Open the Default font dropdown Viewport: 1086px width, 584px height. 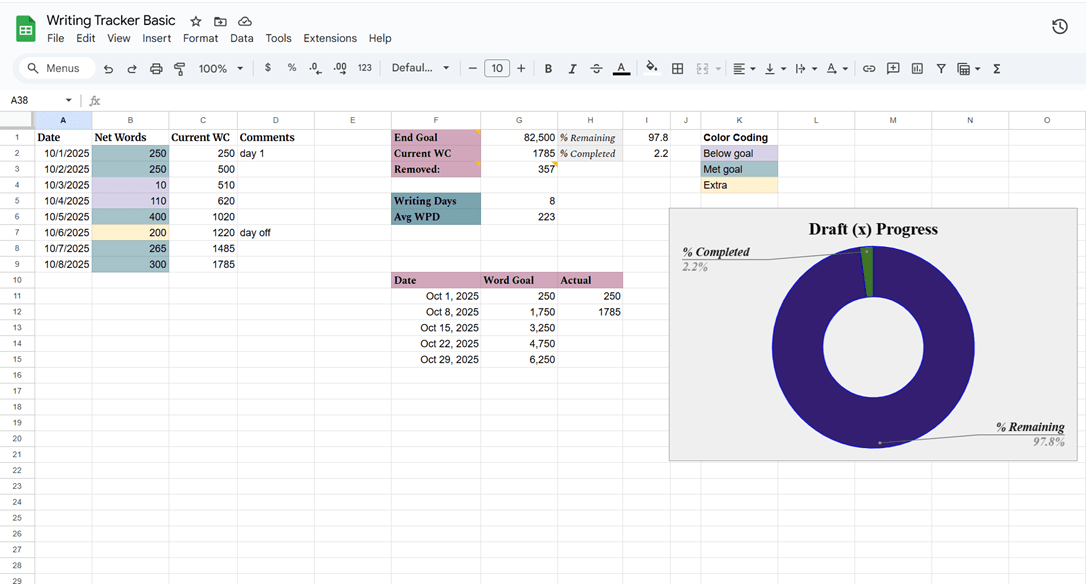tap(420, 68)
